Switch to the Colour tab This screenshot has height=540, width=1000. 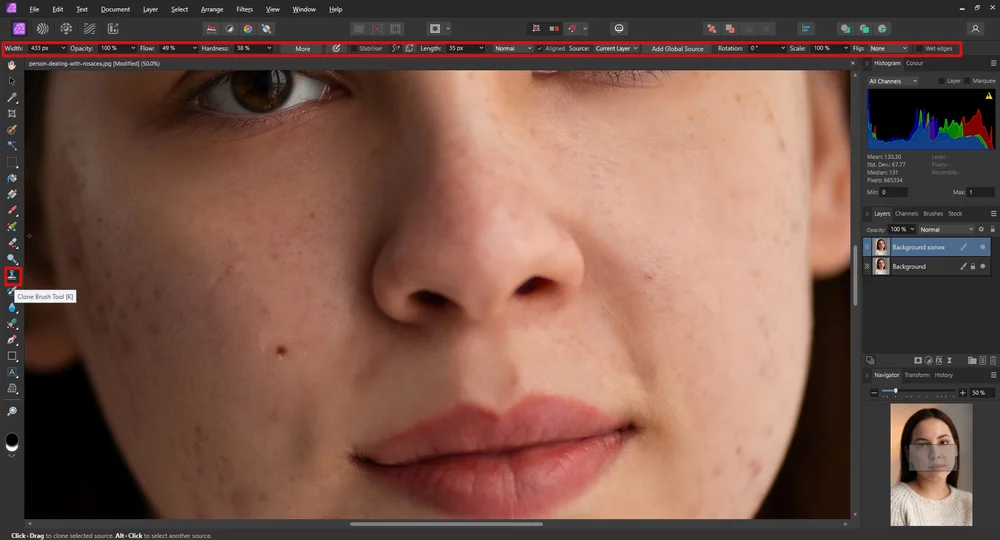pyautogui.click(x=915, y=63)
